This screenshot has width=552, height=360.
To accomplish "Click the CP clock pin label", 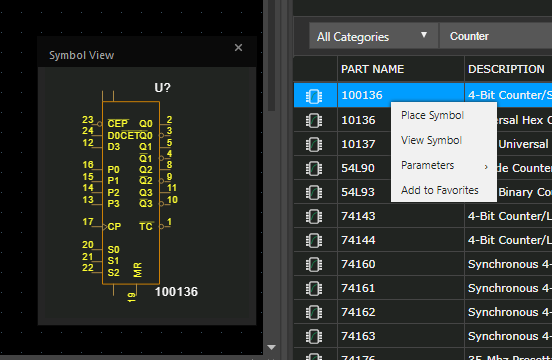I will tap(114, 227).
